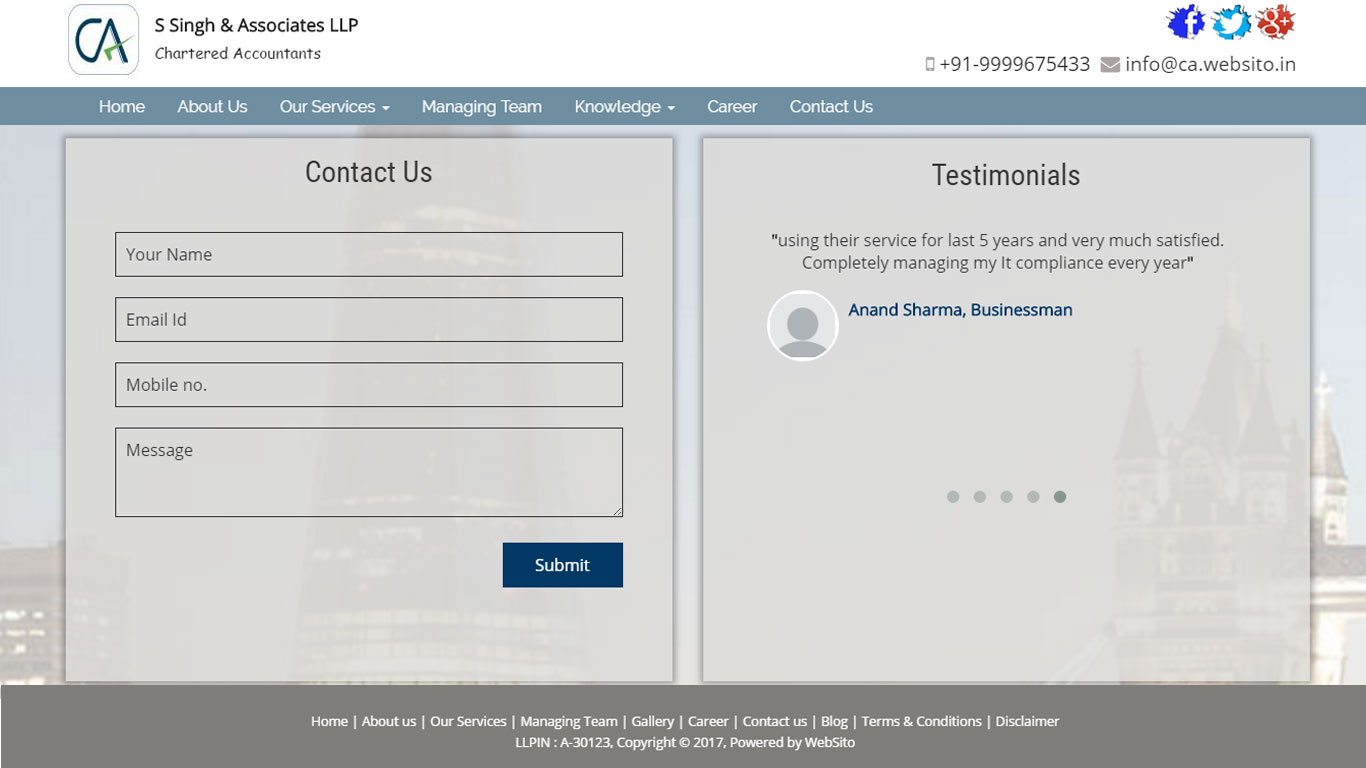Click the name Anand Sharma, Businessman
This screenshot has height=768, width=1366.
click(960, 310)
